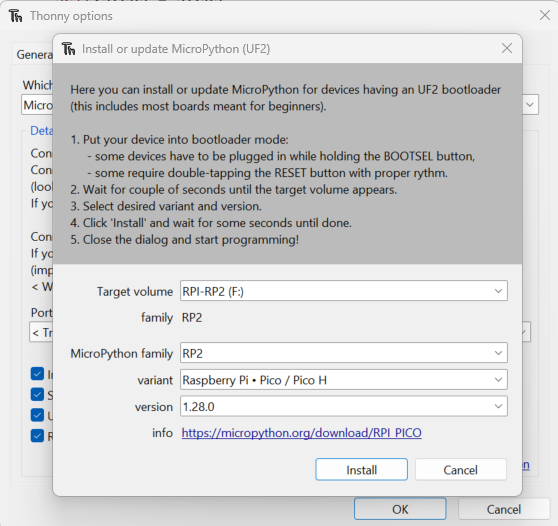Click the Install button

[362, 470]
